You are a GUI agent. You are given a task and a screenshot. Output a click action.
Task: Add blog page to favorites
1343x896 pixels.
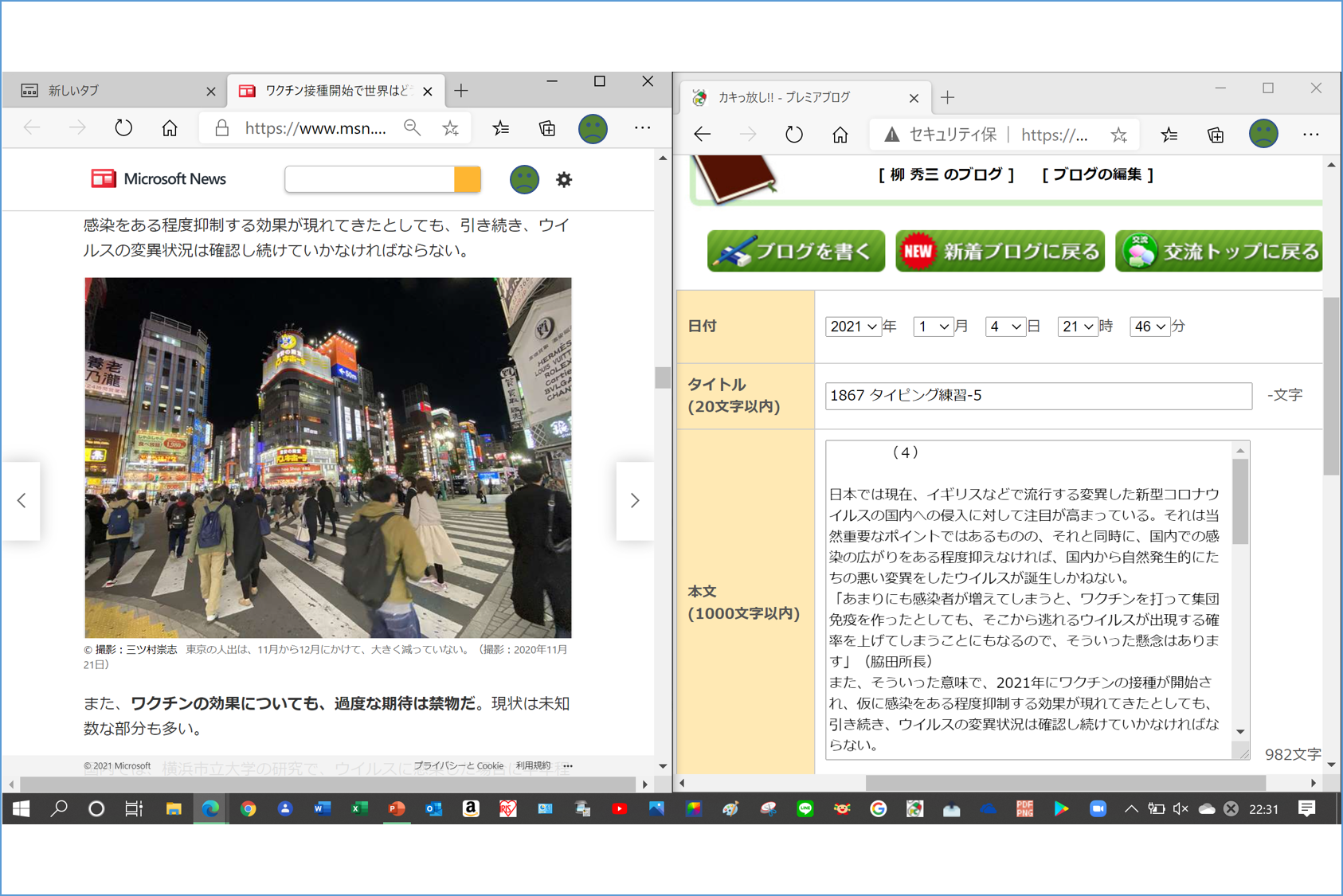coord(1119,135)
